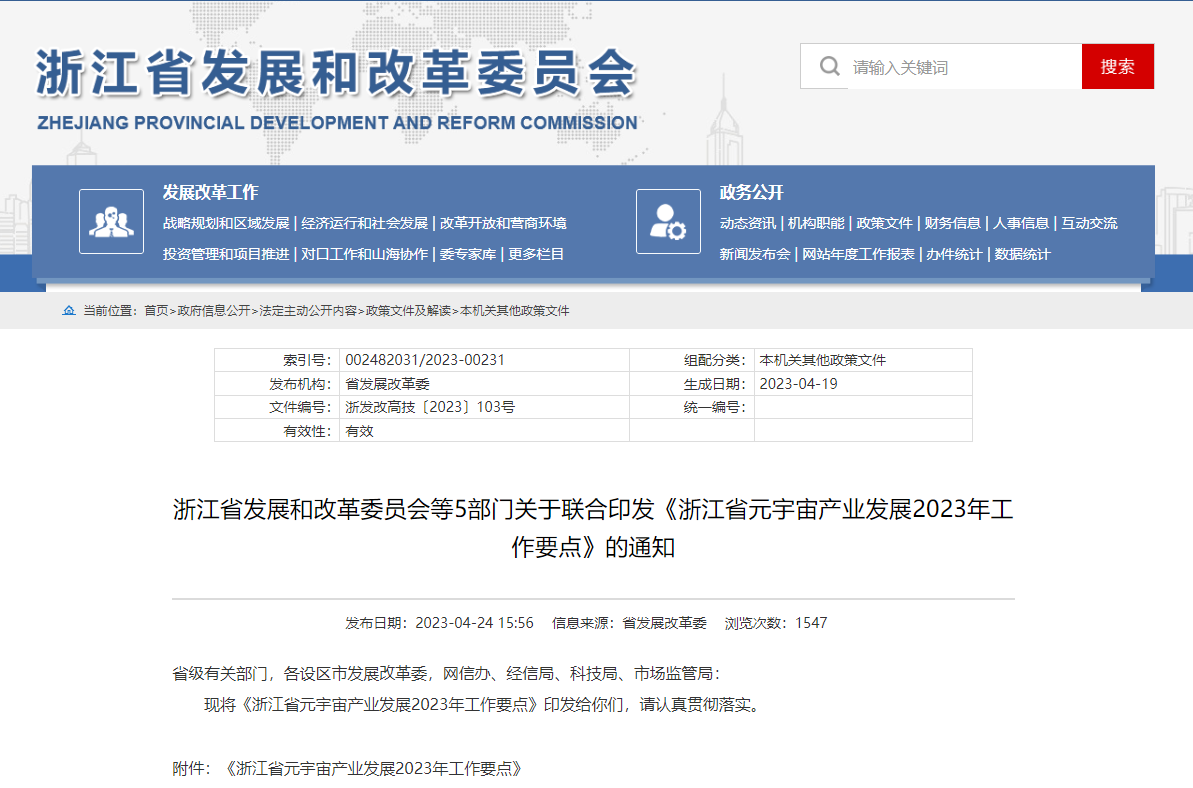Viewport: 1193px width, 788px height.
Task: Open 委专家库 navigation link
Action: click(468, 254)
